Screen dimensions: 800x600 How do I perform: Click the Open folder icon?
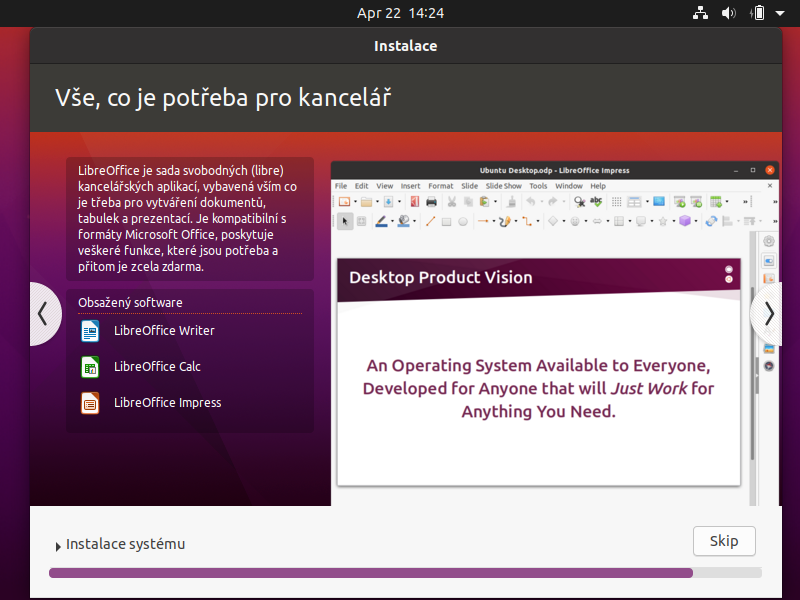coord(366,202)
